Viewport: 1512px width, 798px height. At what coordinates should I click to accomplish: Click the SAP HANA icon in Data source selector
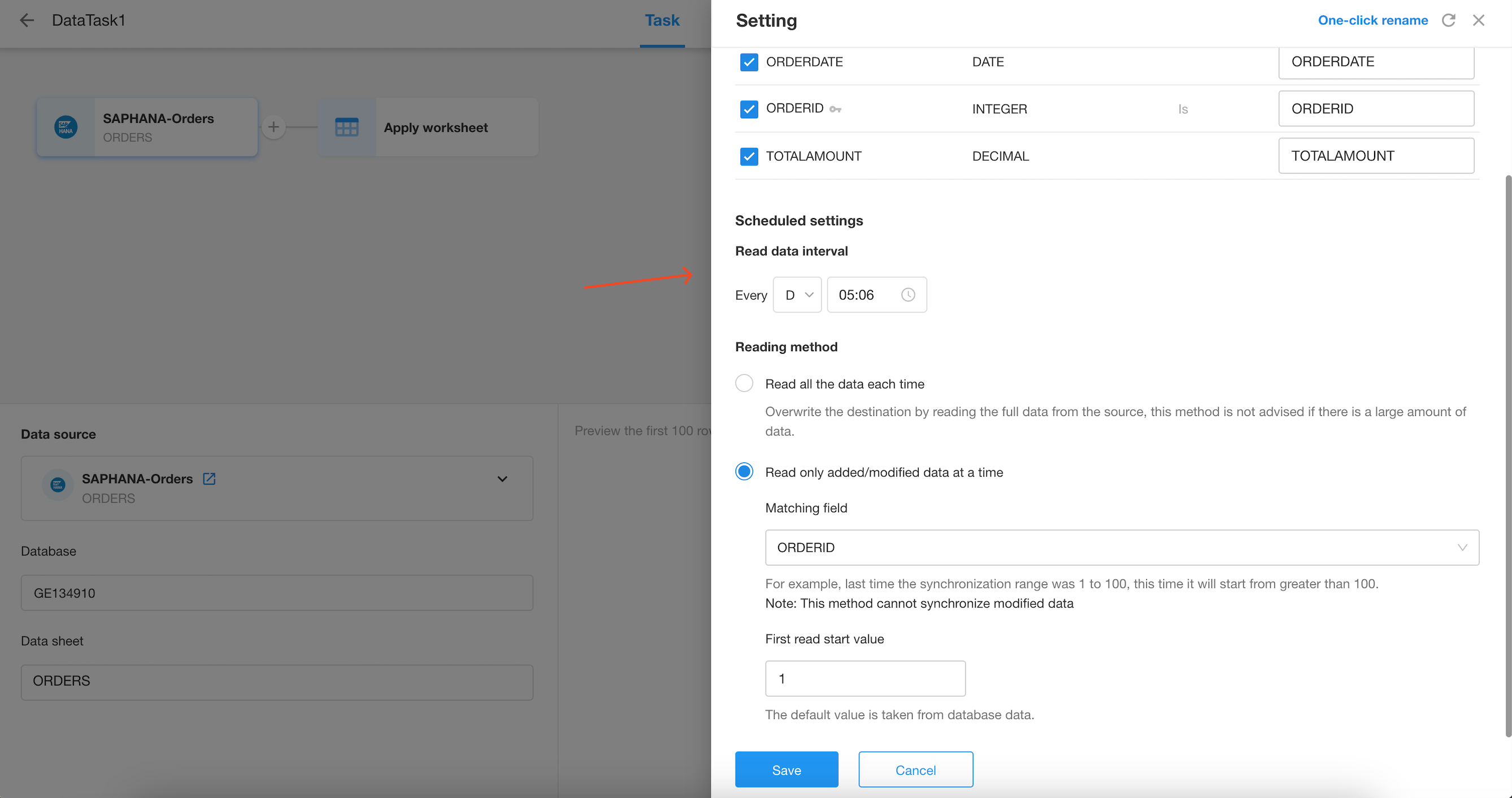pos(58,484)
